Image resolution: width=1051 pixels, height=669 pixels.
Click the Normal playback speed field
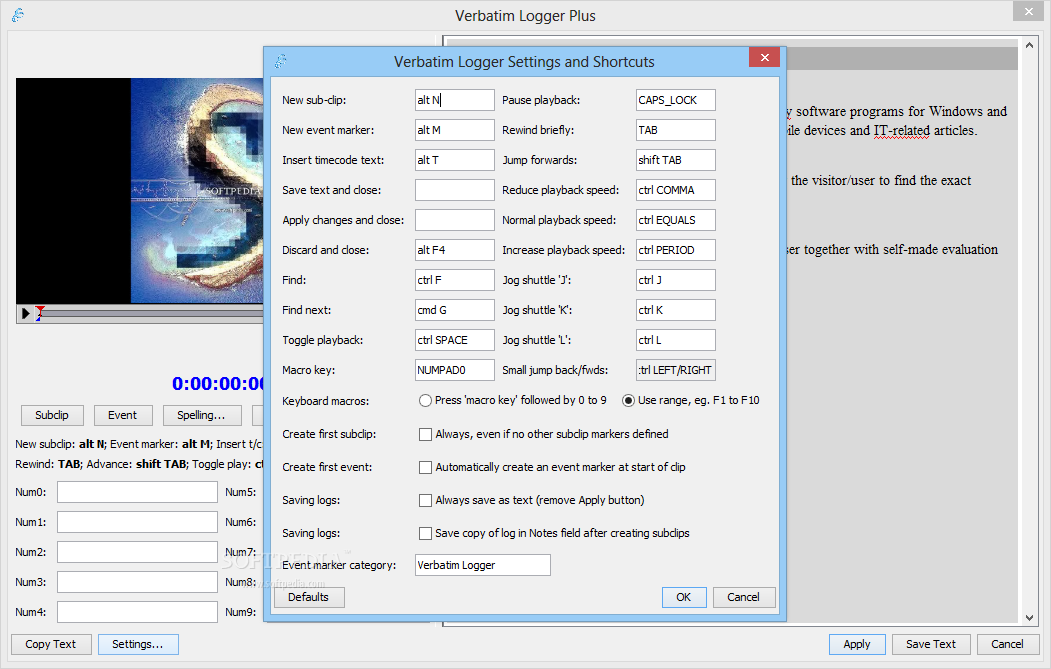click(676, 220)
